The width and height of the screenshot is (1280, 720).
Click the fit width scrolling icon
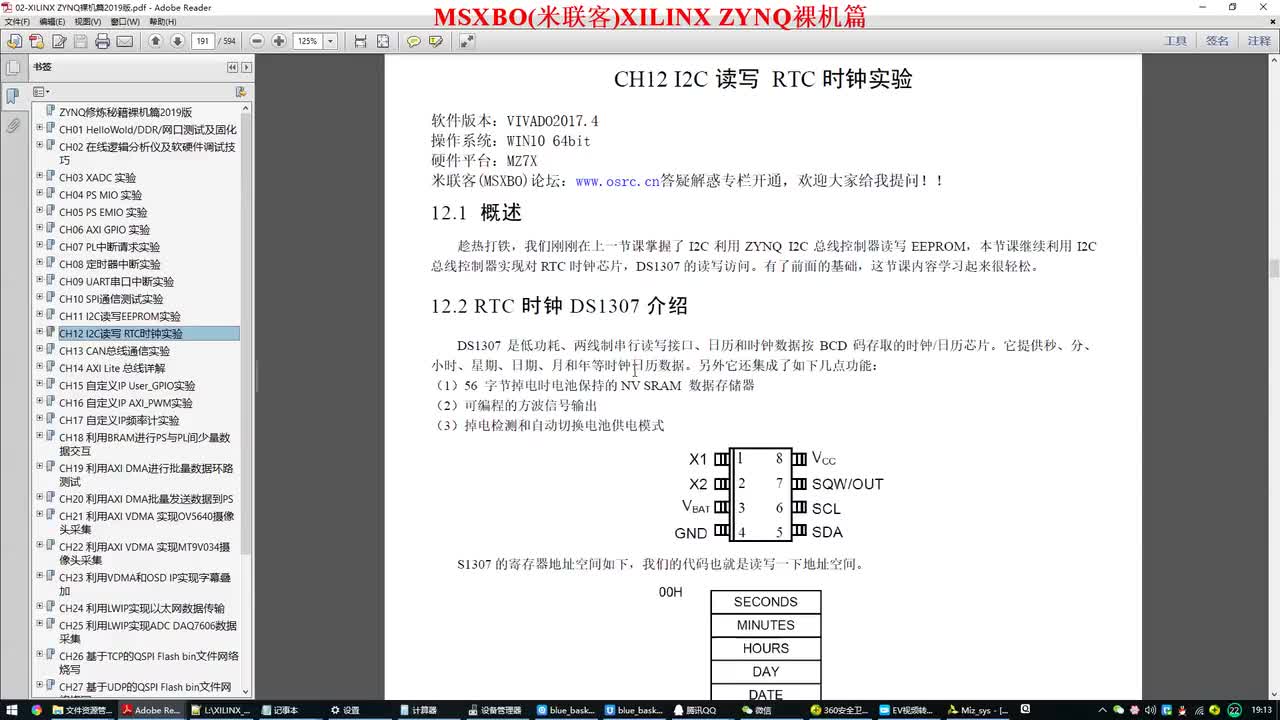point(361,41)
